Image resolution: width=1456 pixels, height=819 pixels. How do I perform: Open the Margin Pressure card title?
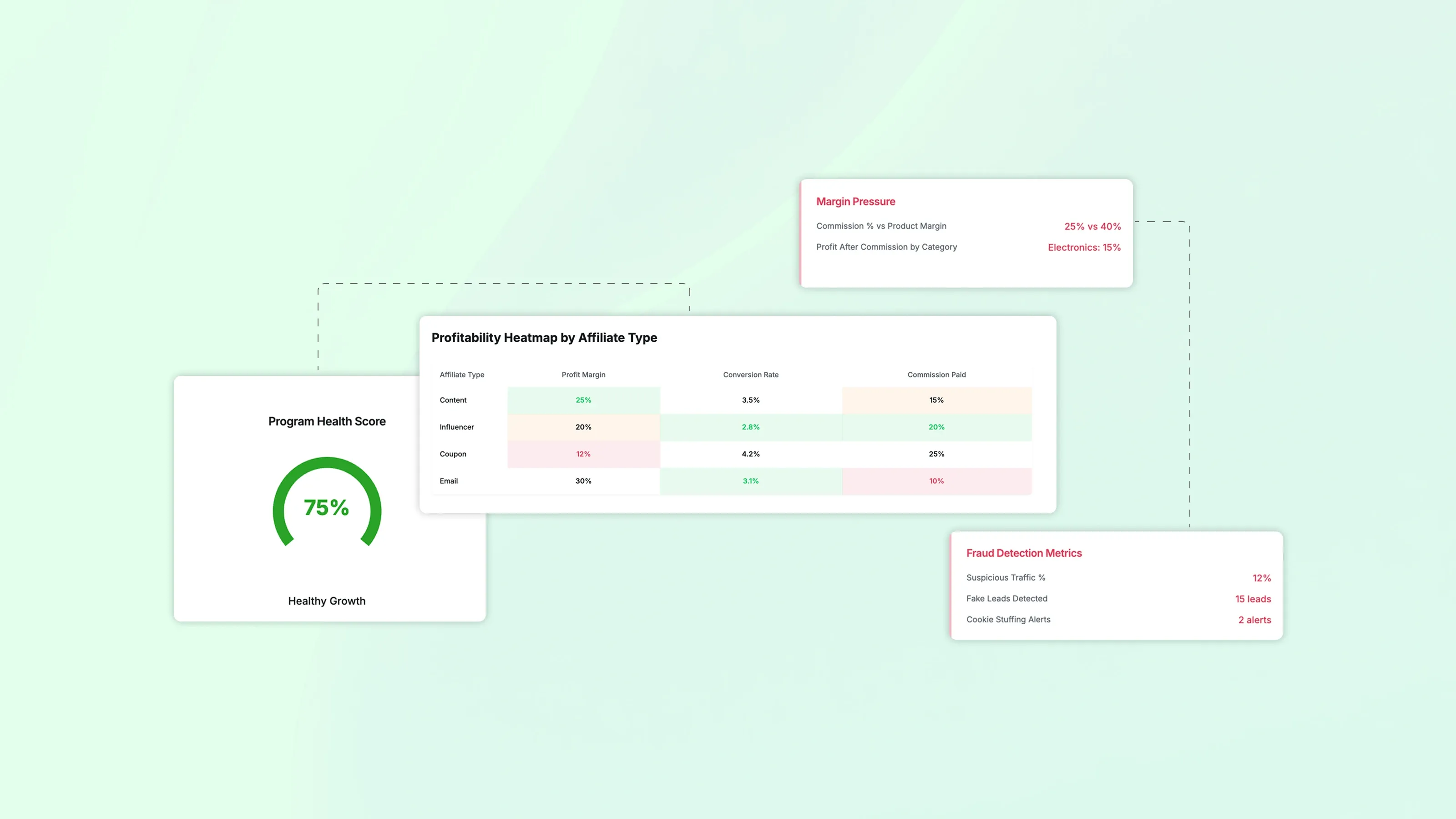click(855, 202)
